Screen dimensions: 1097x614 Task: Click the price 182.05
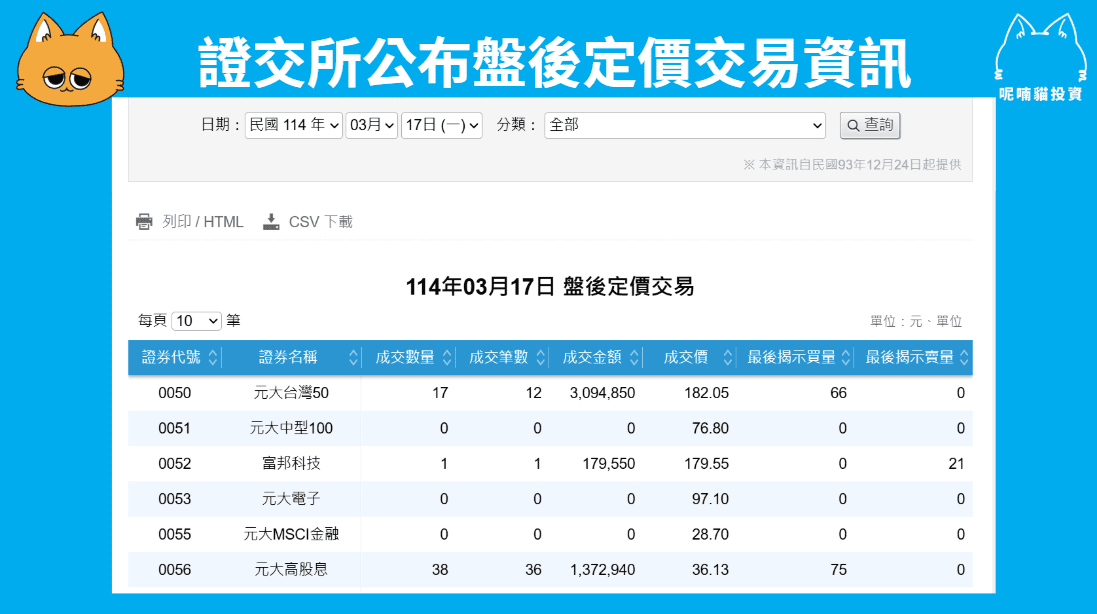(707, 393)
